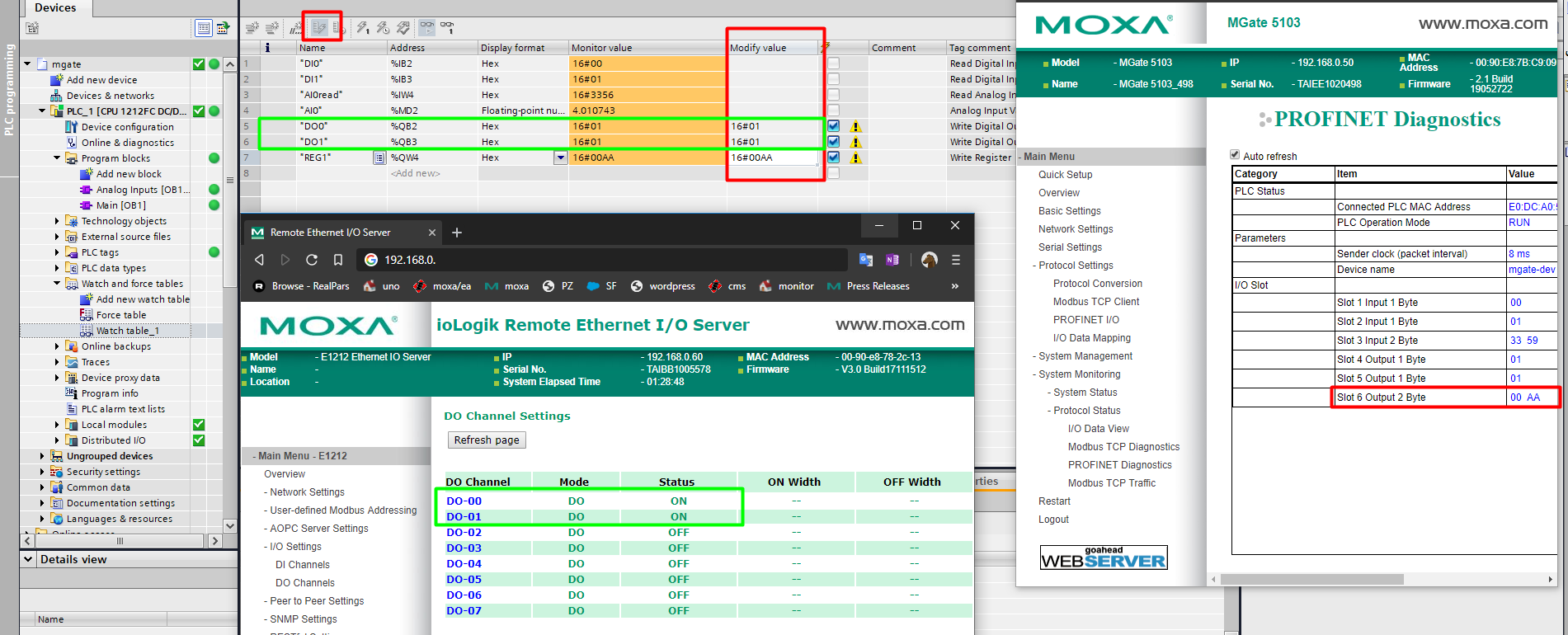Click the details list view icon in Devices panel
The width and height of the screenshot is (1568, 635).
click(204, 28)
